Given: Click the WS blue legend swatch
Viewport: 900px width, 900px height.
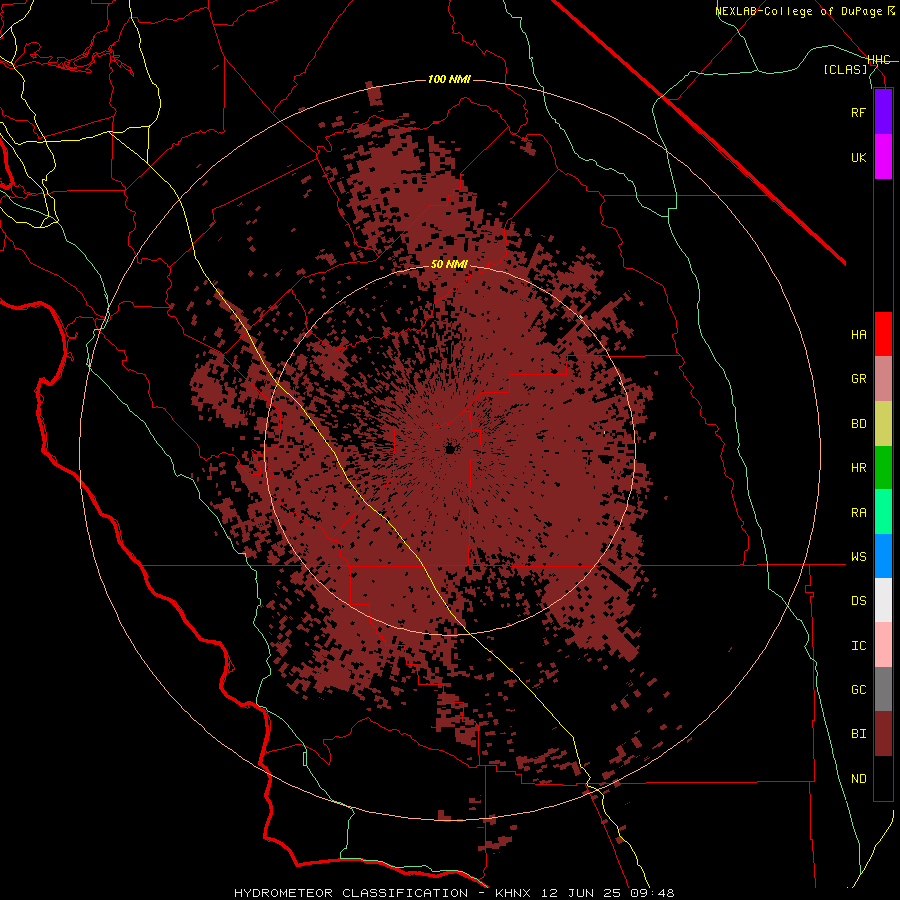Looking at the screenshot, I should [x=883, y=556].
